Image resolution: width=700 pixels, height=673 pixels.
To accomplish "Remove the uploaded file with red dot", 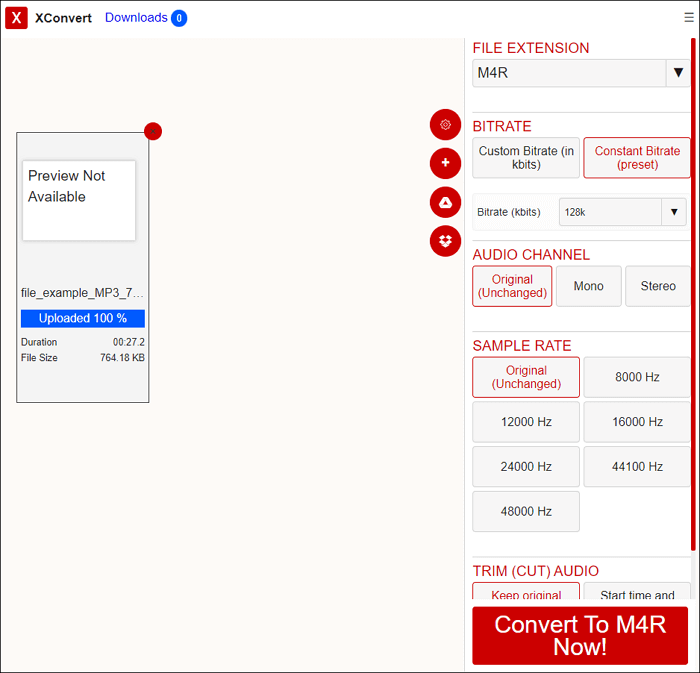I will [x=153, y=131].
